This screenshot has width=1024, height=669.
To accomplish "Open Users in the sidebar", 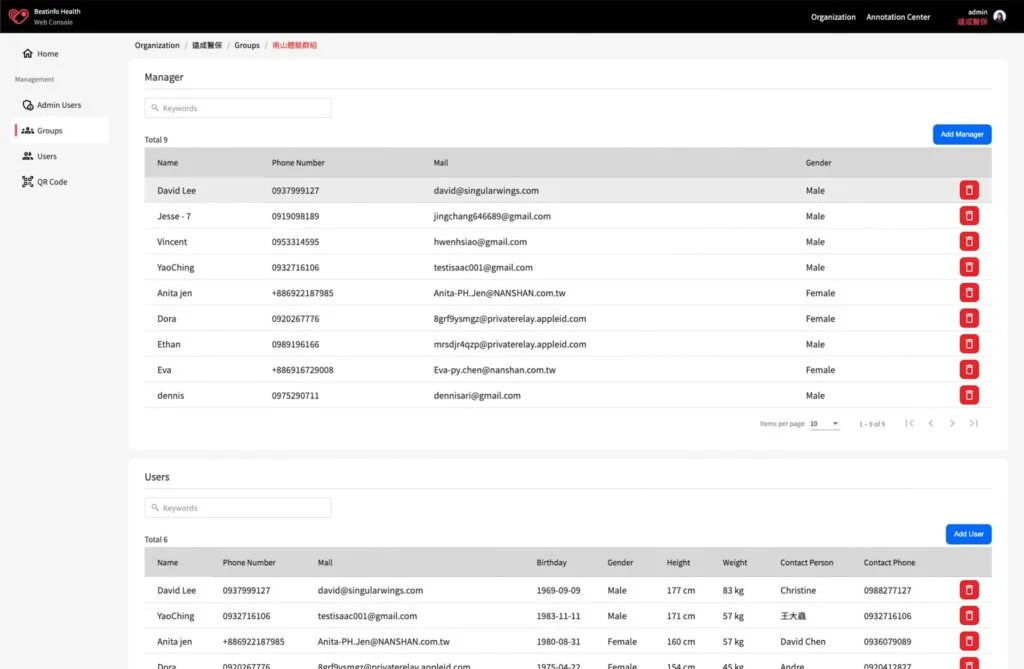I will point(39,156).
